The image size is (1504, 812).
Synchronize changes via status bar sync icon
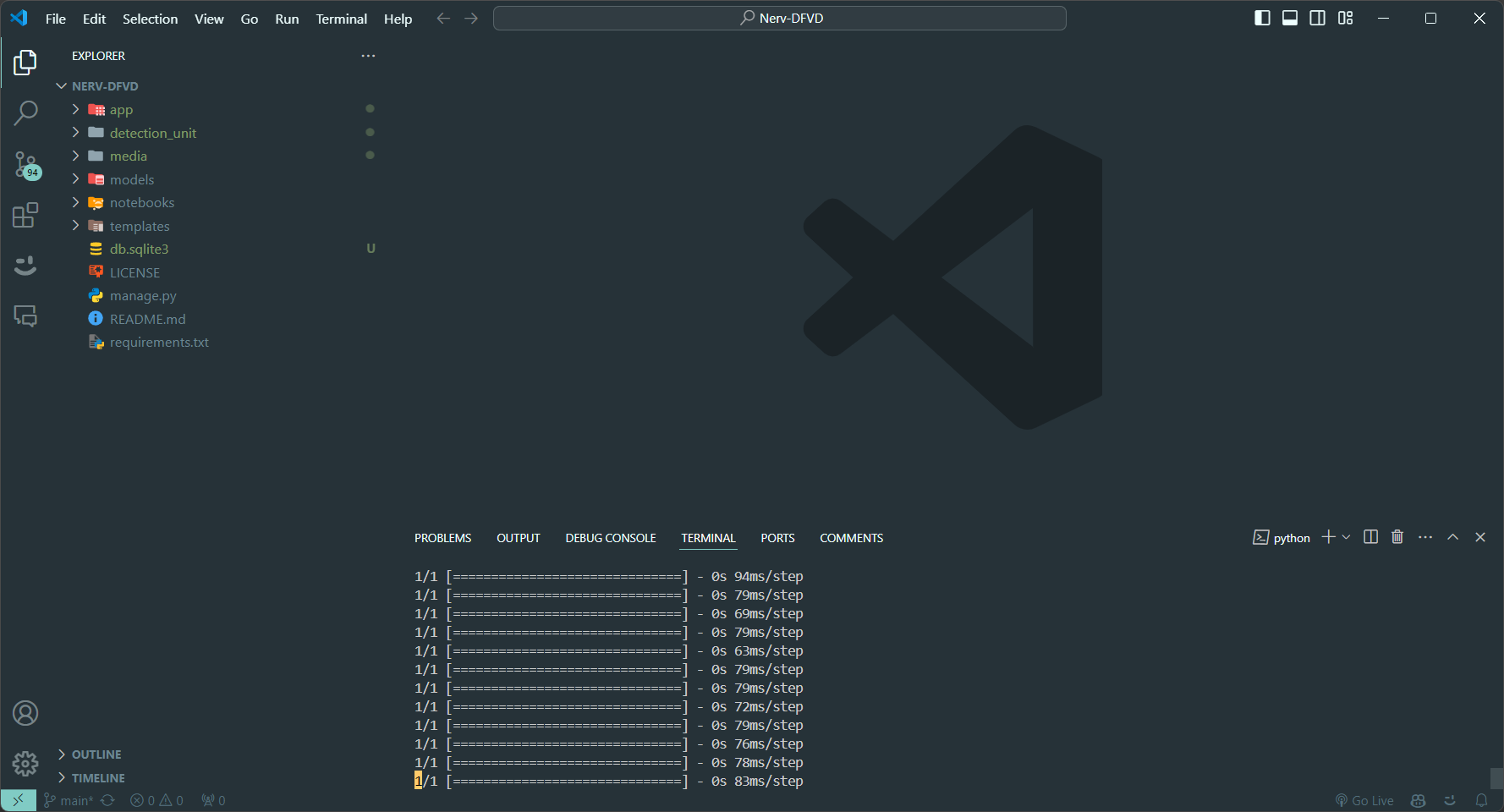107,800
